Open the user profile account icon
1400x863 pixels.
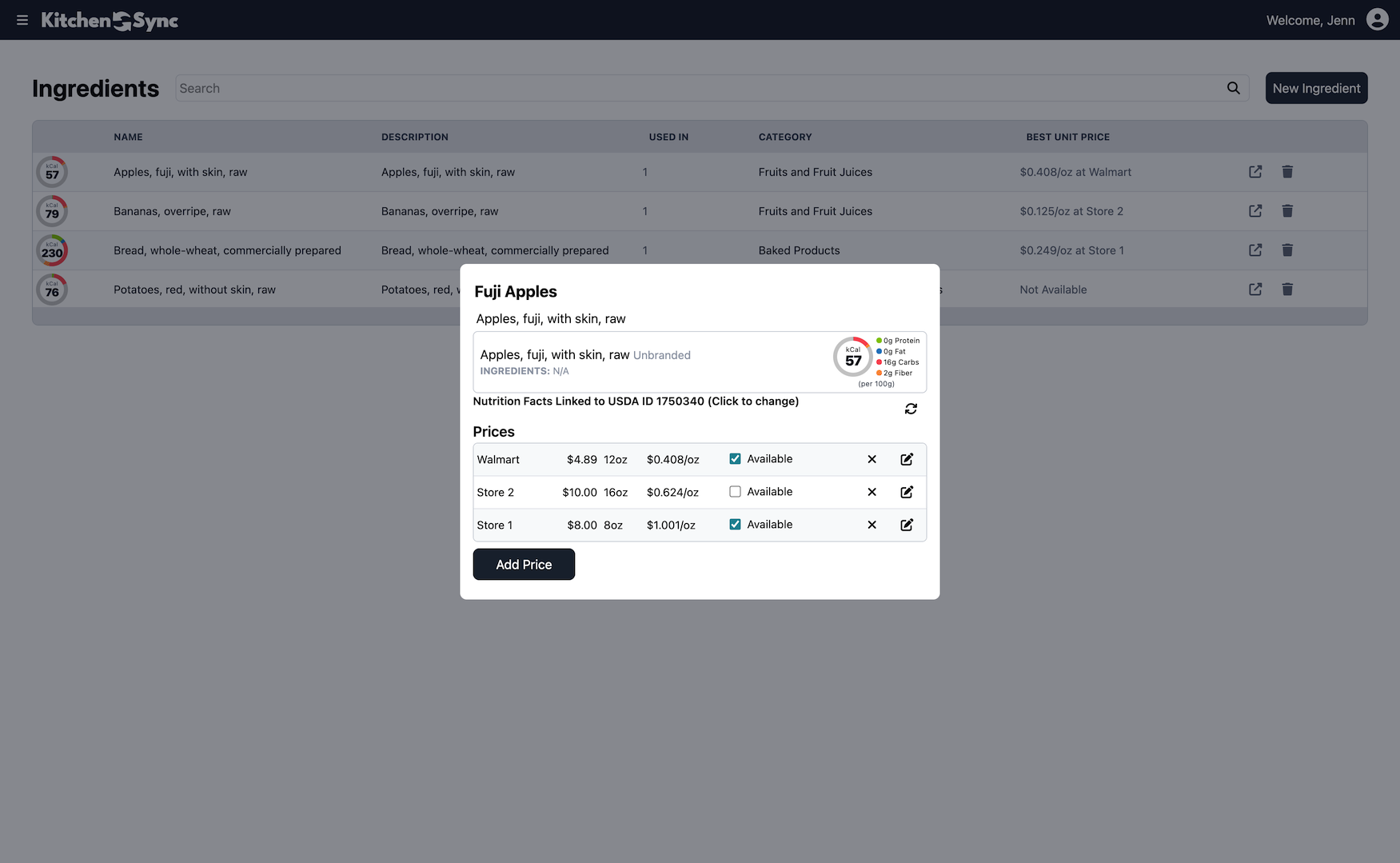pos(1377,19)
